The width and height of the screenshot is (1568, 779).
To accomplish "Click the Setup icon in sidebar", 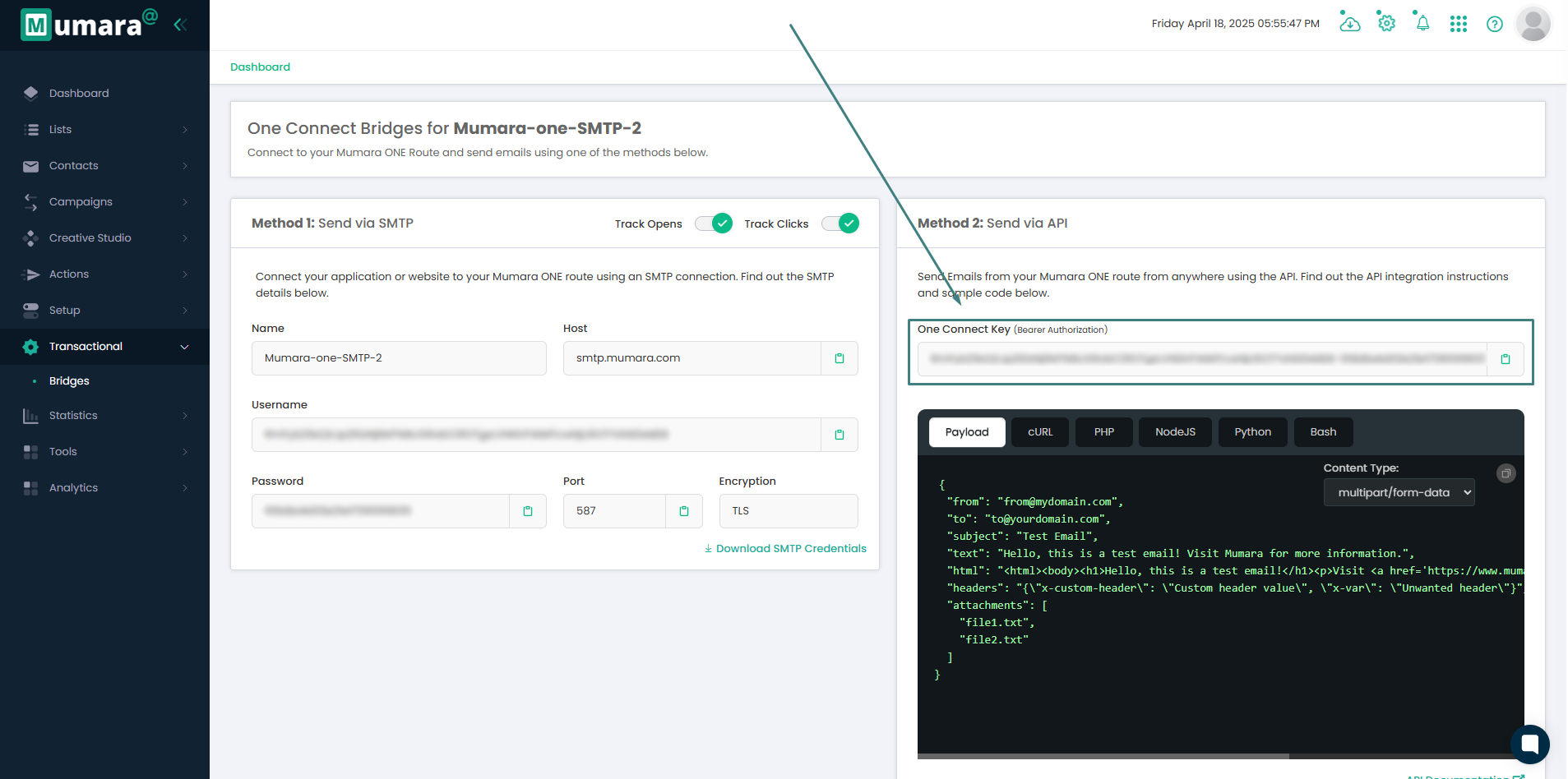I will pos(31,311).
